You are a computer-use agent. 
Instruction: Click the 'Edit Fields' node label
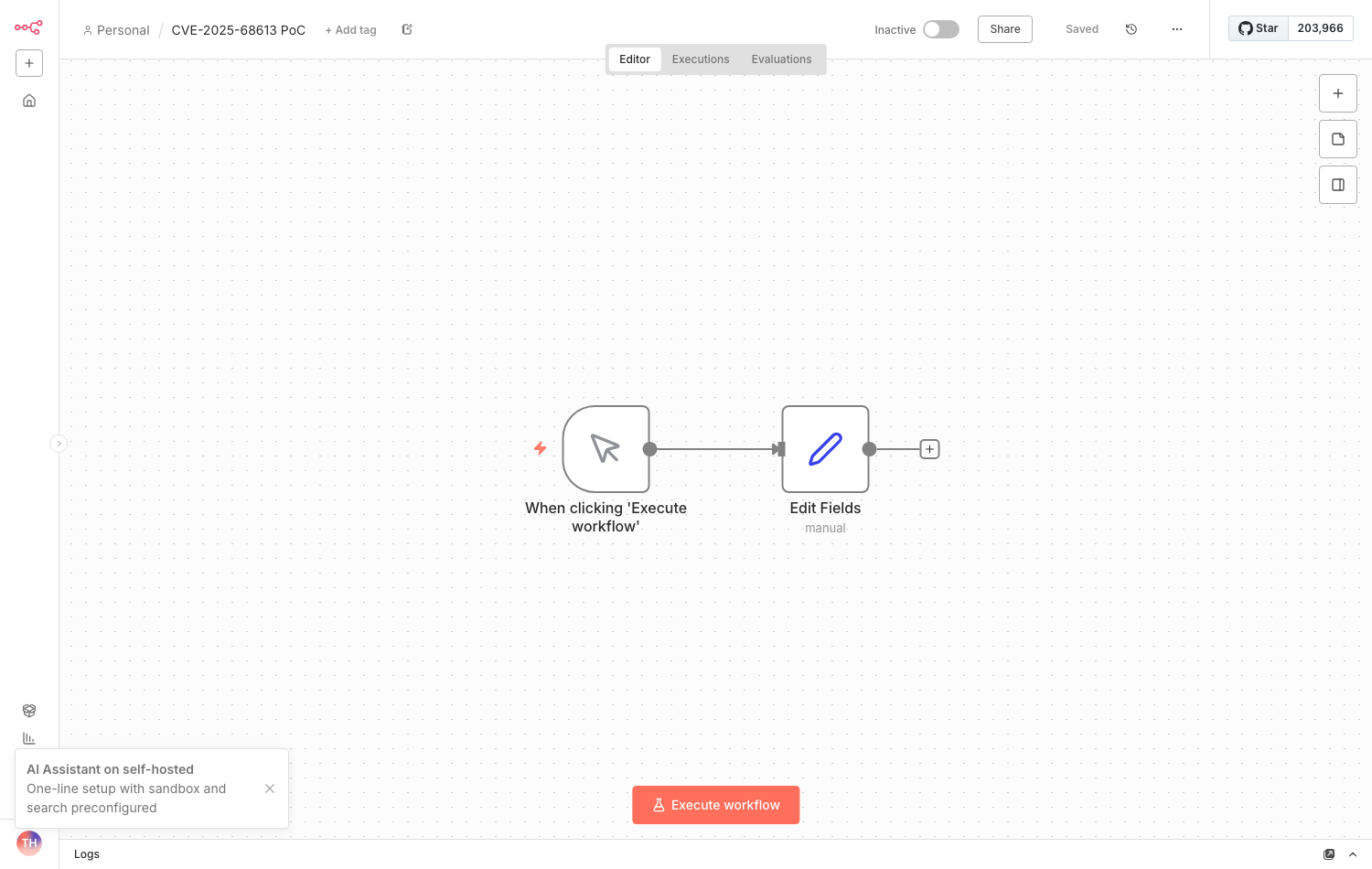coord(826,508)
